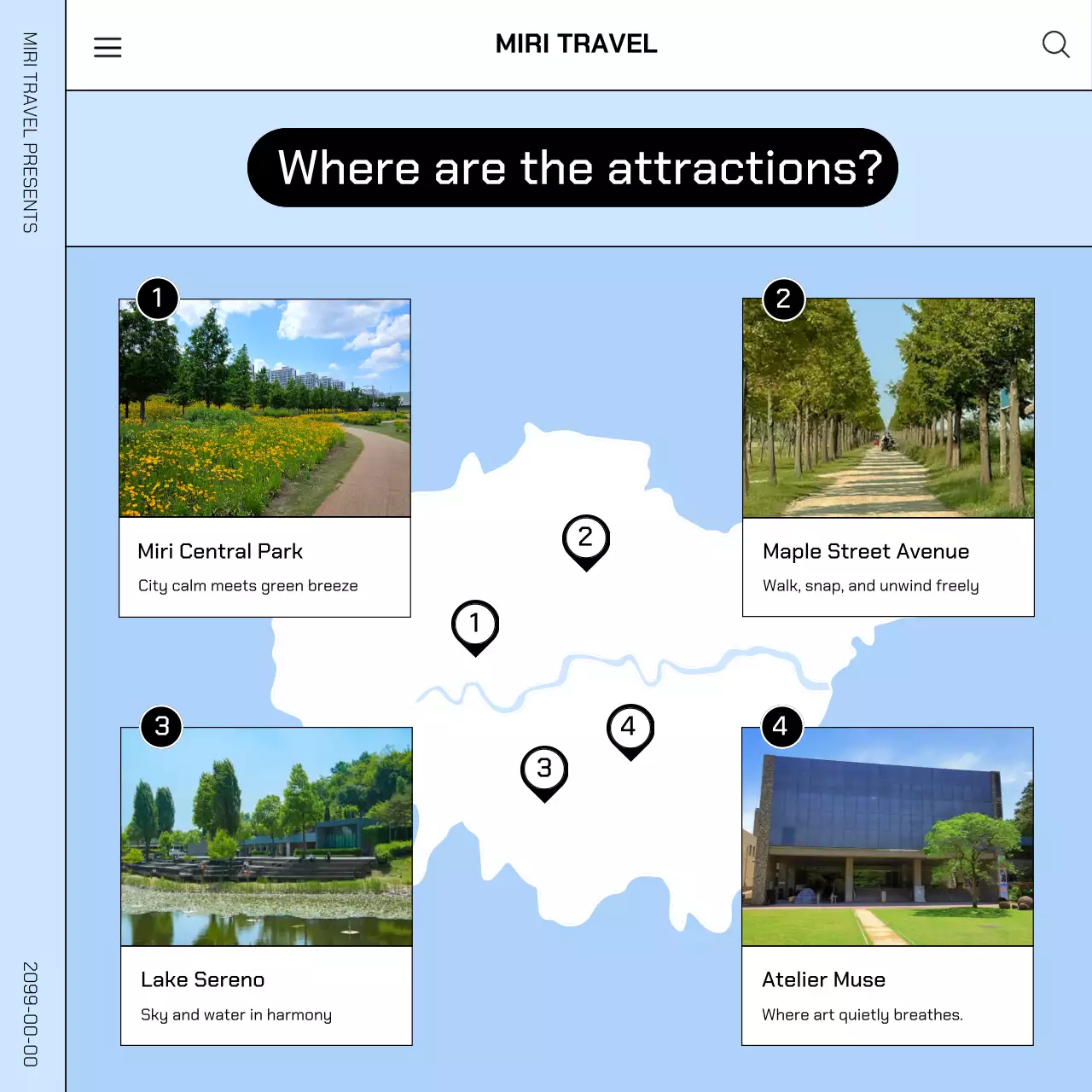The image size is (1092, 1092).
Task: Open the hamburger menu
Action: 107,47
